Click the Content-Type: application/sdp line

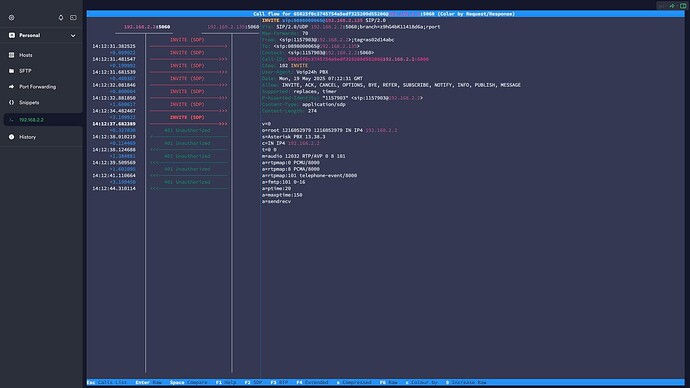coord(304,104)
